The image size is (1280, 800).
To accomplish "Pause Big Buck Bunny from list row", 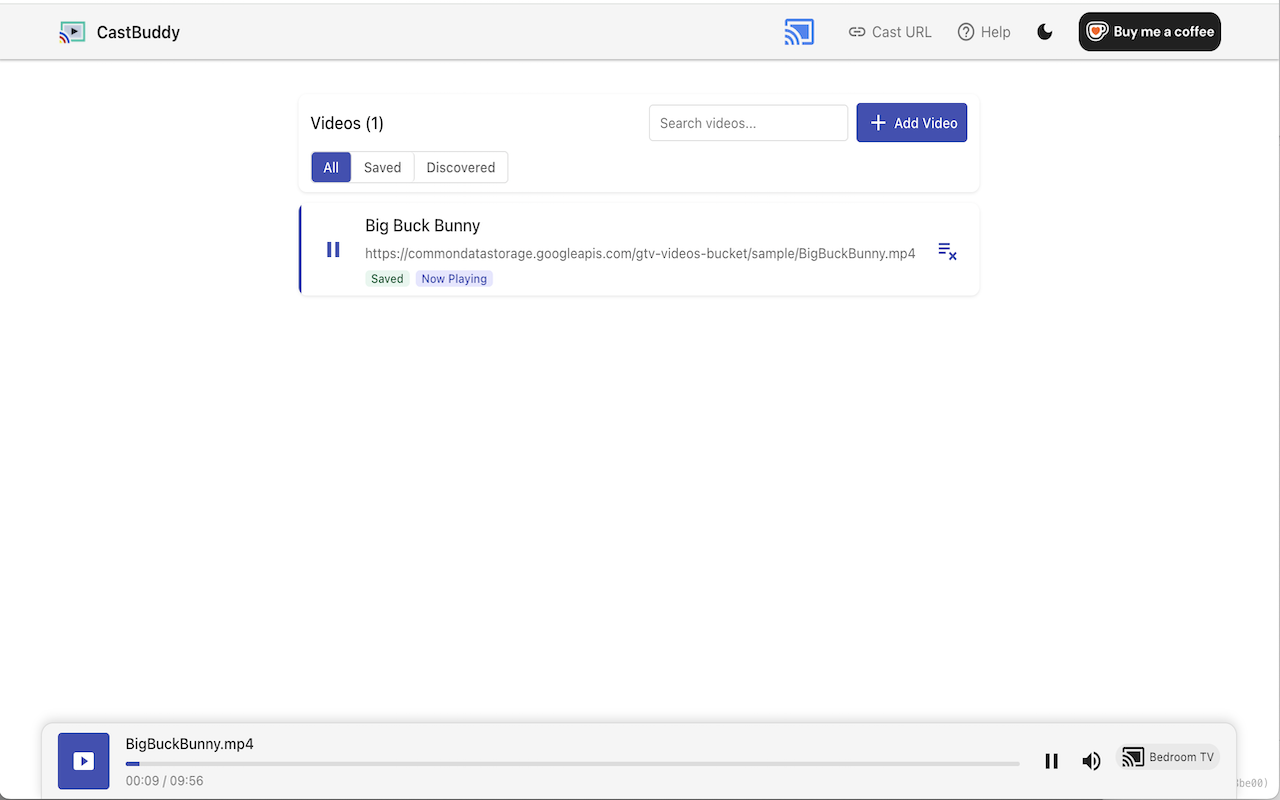I will (x=333, y=250).
